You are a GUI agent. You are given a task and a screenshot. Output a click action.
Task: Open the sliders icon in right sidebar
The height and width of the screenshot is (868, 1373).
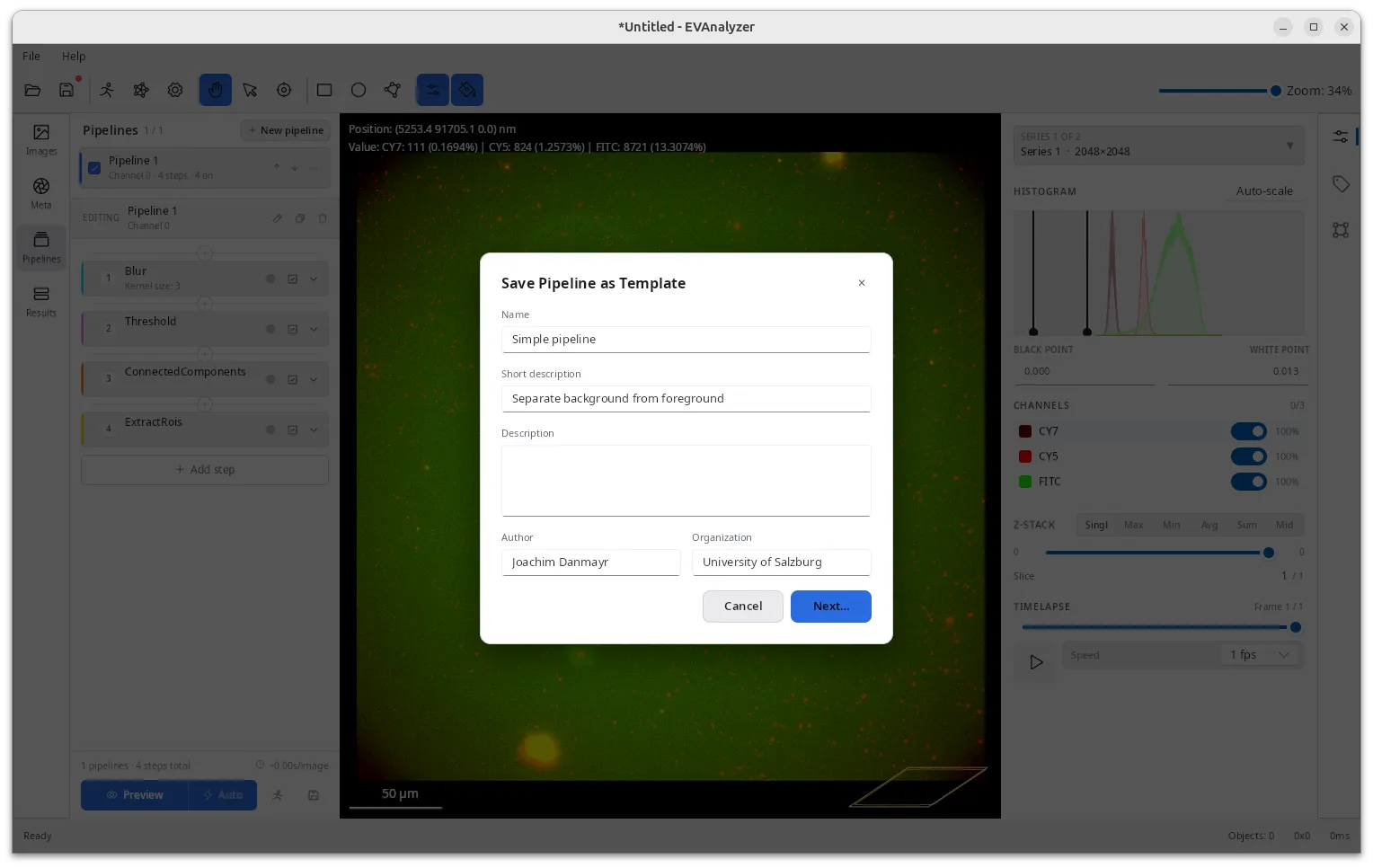[x=1341, y=137]
